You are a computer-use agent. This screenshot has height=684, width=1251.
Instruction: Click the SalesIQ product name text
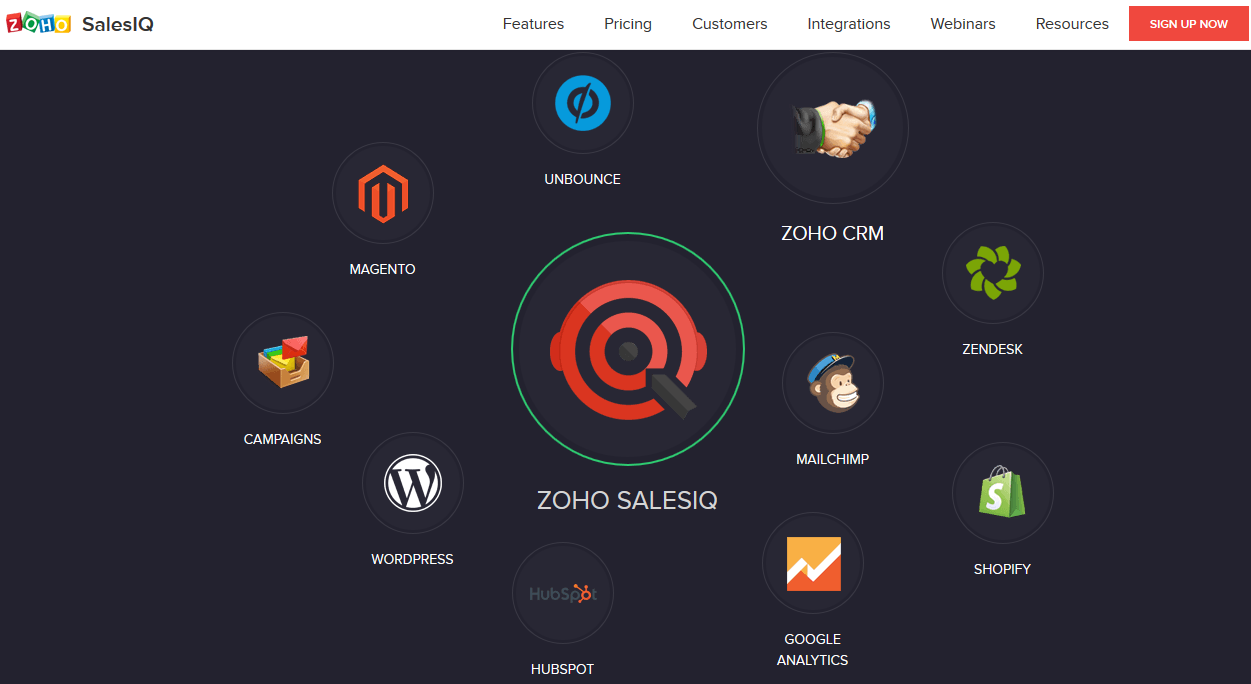(x=118, y=24)
